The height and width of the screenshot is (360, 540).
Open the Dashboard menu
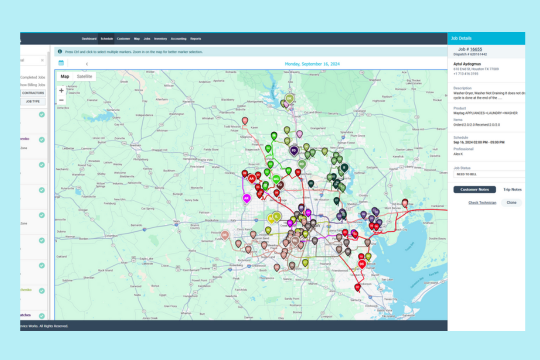click(89, 39)
